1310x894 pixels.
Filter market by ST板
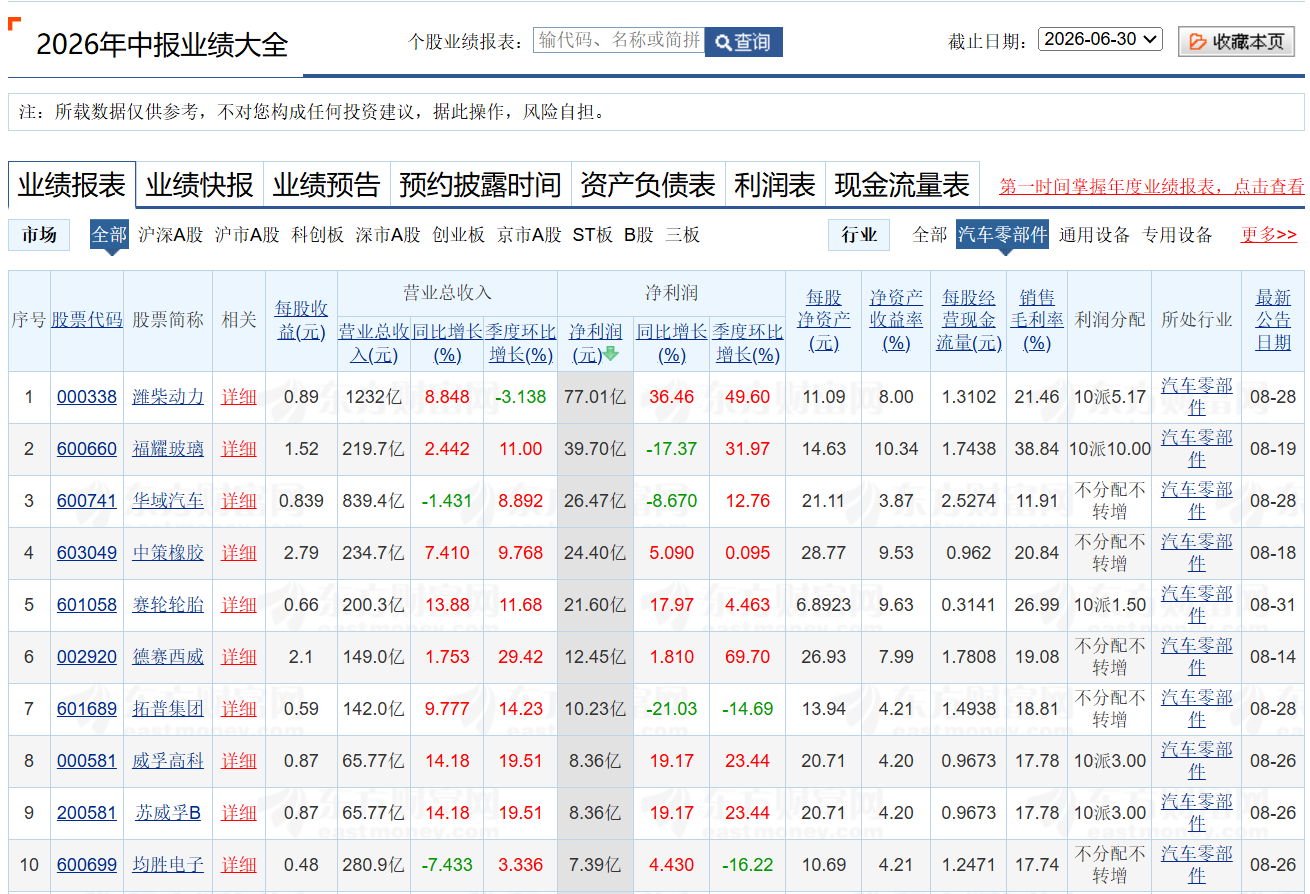point(592,235)
